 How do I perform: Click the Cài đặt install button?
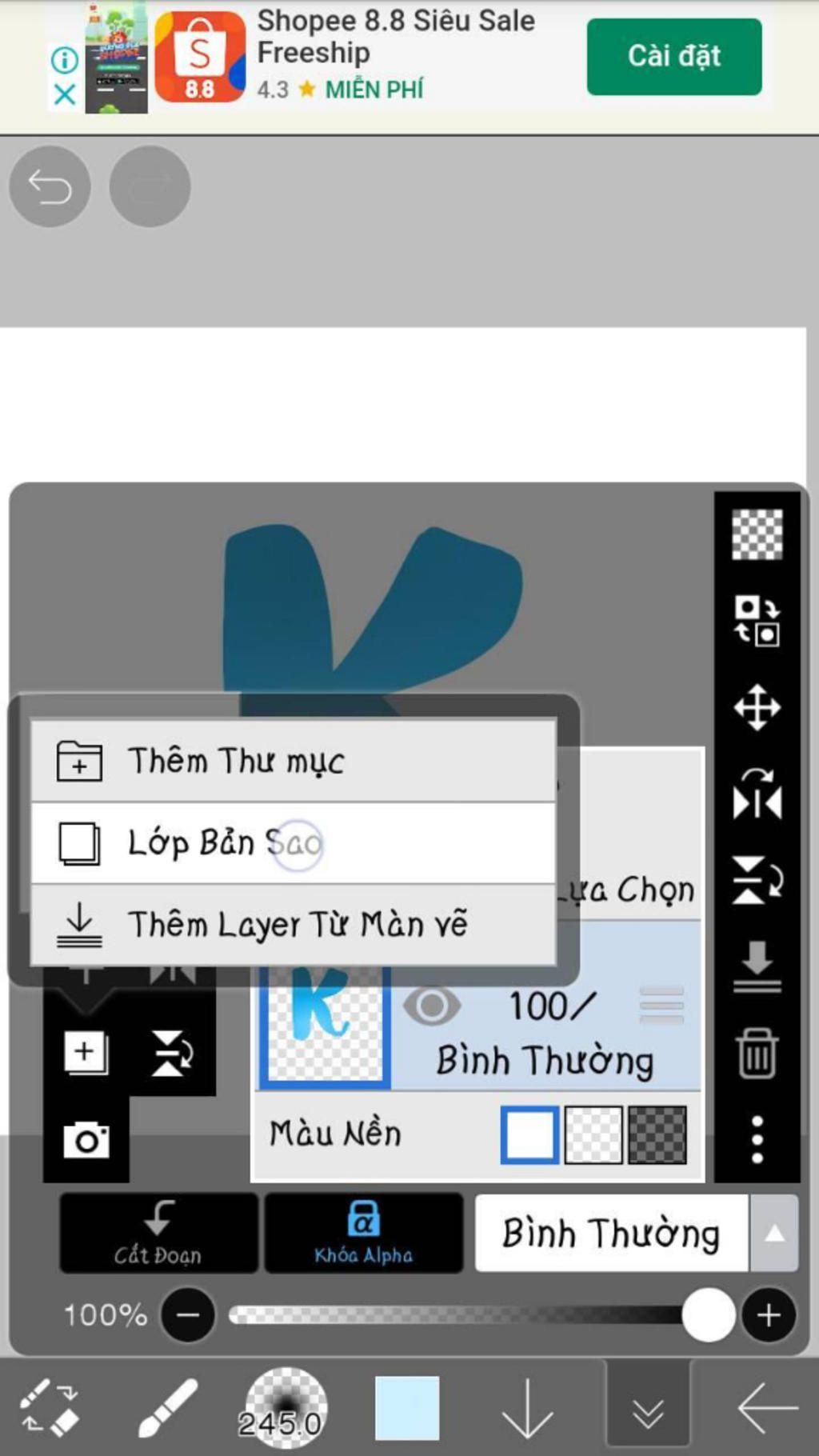click(x=674, y=56)
